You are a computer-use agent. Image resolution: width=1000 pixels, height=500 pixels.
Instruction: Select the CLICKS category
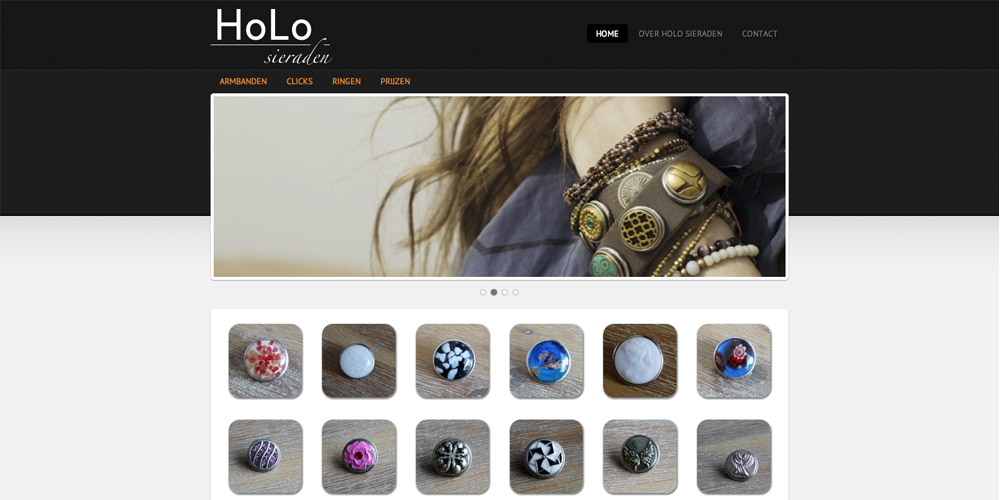point(299,82)
